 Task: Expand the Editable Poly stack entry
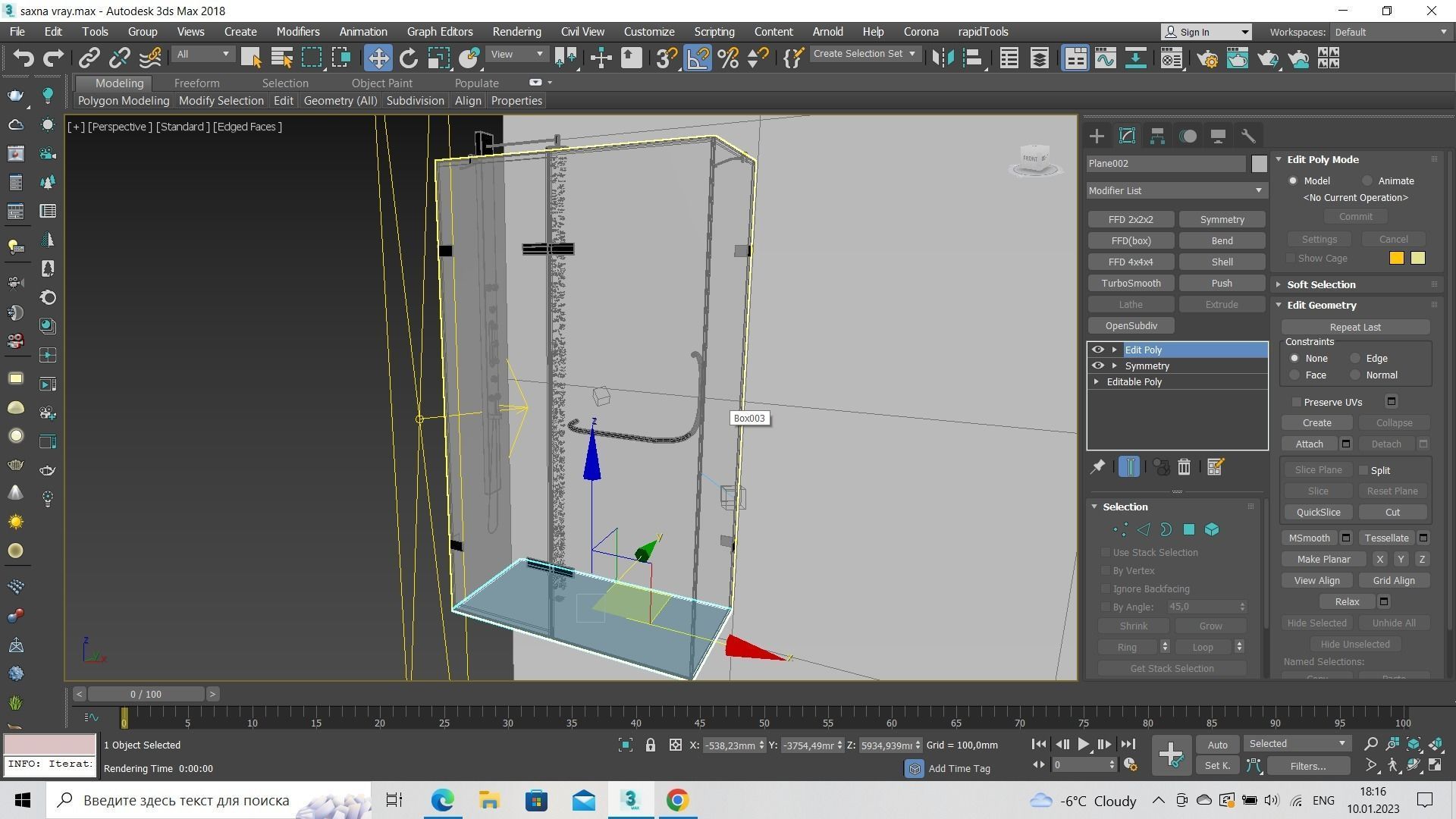point(1097,381)
